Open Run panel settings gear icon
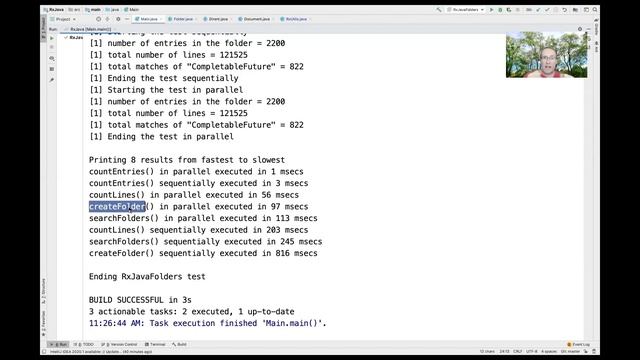Image resolution: width=640 pixels, height=360 pixels. click(x=580, y=29)
